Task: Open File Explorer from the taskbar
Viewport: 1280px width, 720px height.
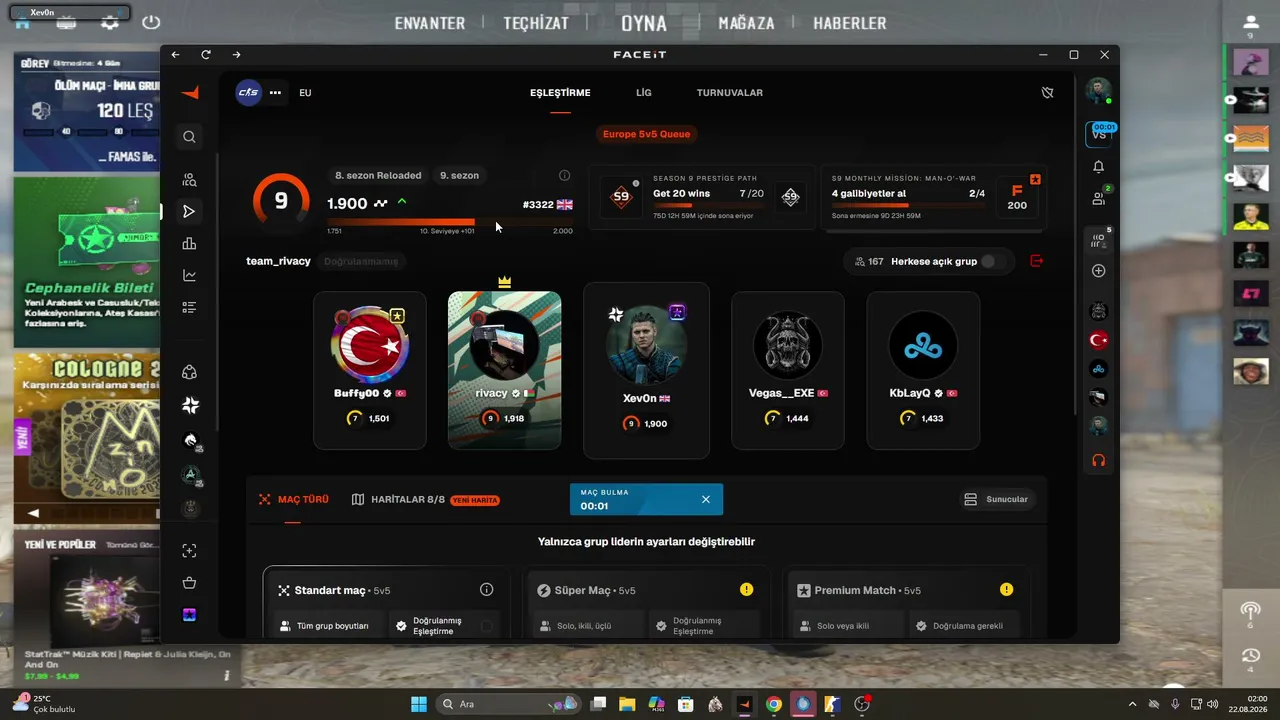Action: pos(627,704)
